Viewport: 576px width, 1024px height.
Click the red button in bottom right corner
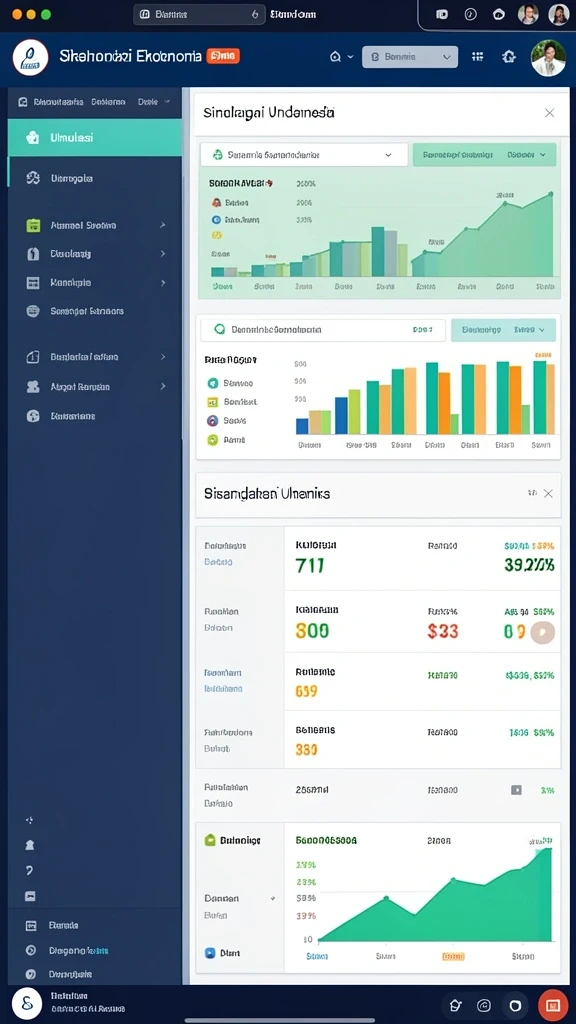[x=552, y=1005]
